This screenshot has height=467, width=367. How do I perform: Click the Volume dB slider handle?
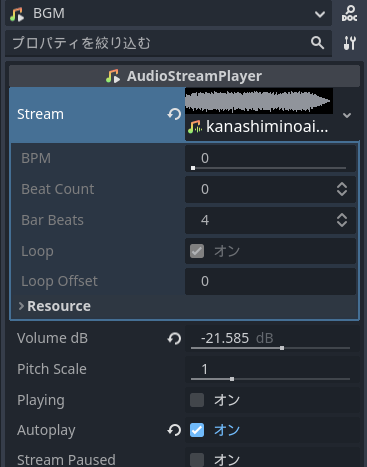point(282,348)
